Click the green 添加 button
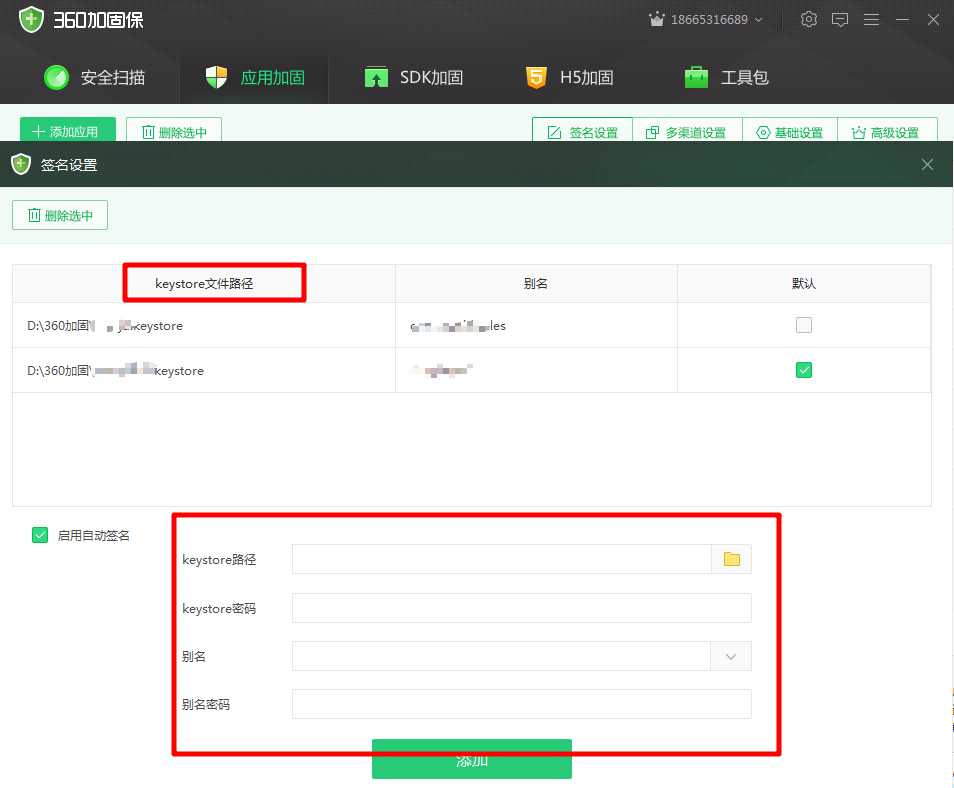Viewport: 954px width, 788px height. 472,759
